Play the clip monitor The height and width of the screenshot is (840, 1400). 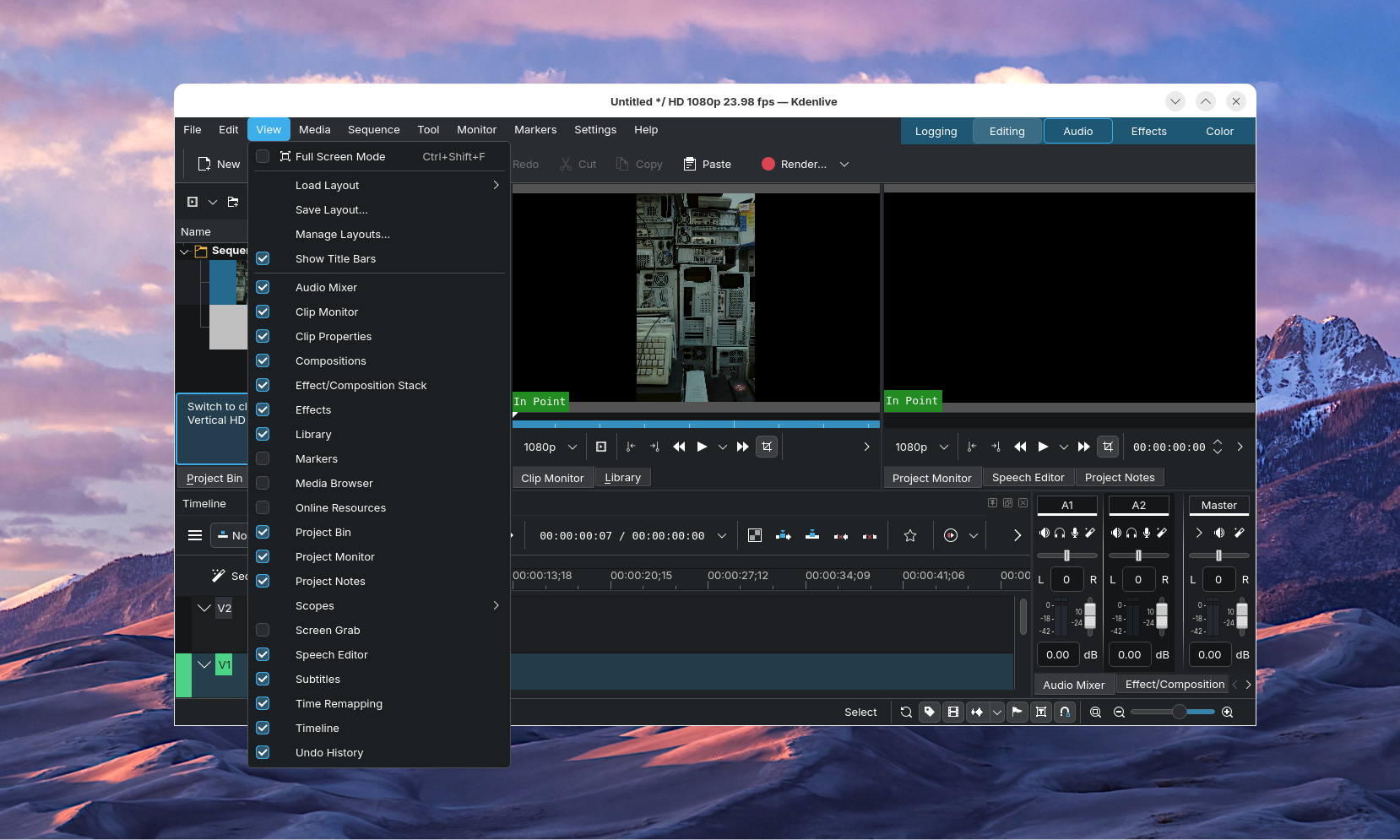702,447
